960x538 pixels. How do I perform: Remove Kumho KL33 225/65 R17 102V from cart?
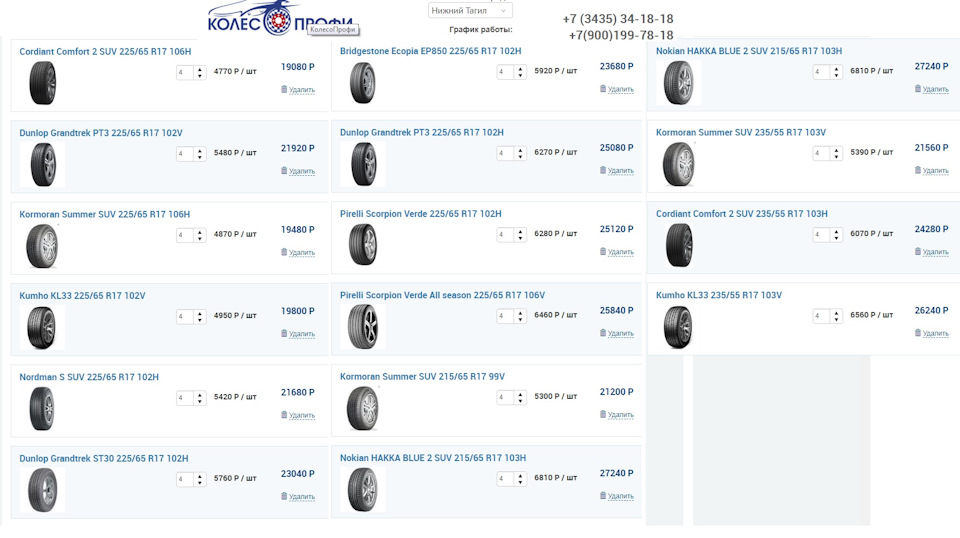click(x=298, y=334)
